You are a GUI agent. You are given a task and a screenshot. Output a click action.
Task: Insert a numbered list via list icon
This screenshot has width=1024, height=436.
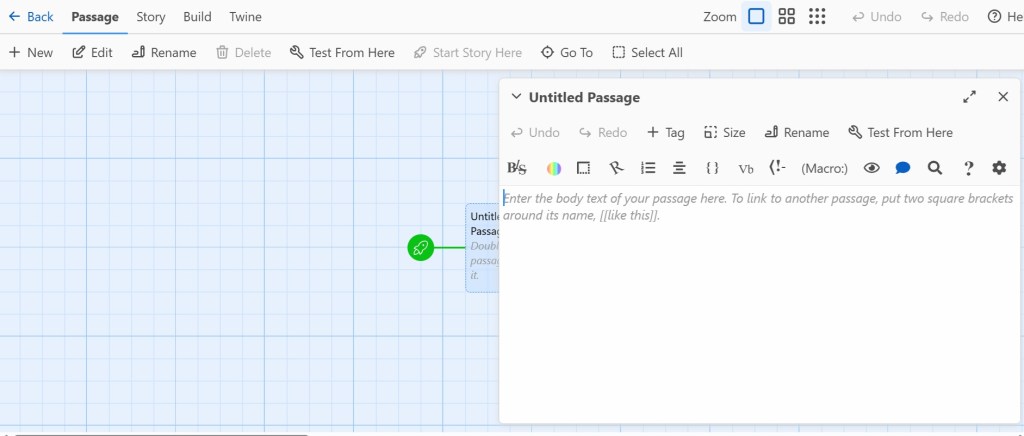648,168
